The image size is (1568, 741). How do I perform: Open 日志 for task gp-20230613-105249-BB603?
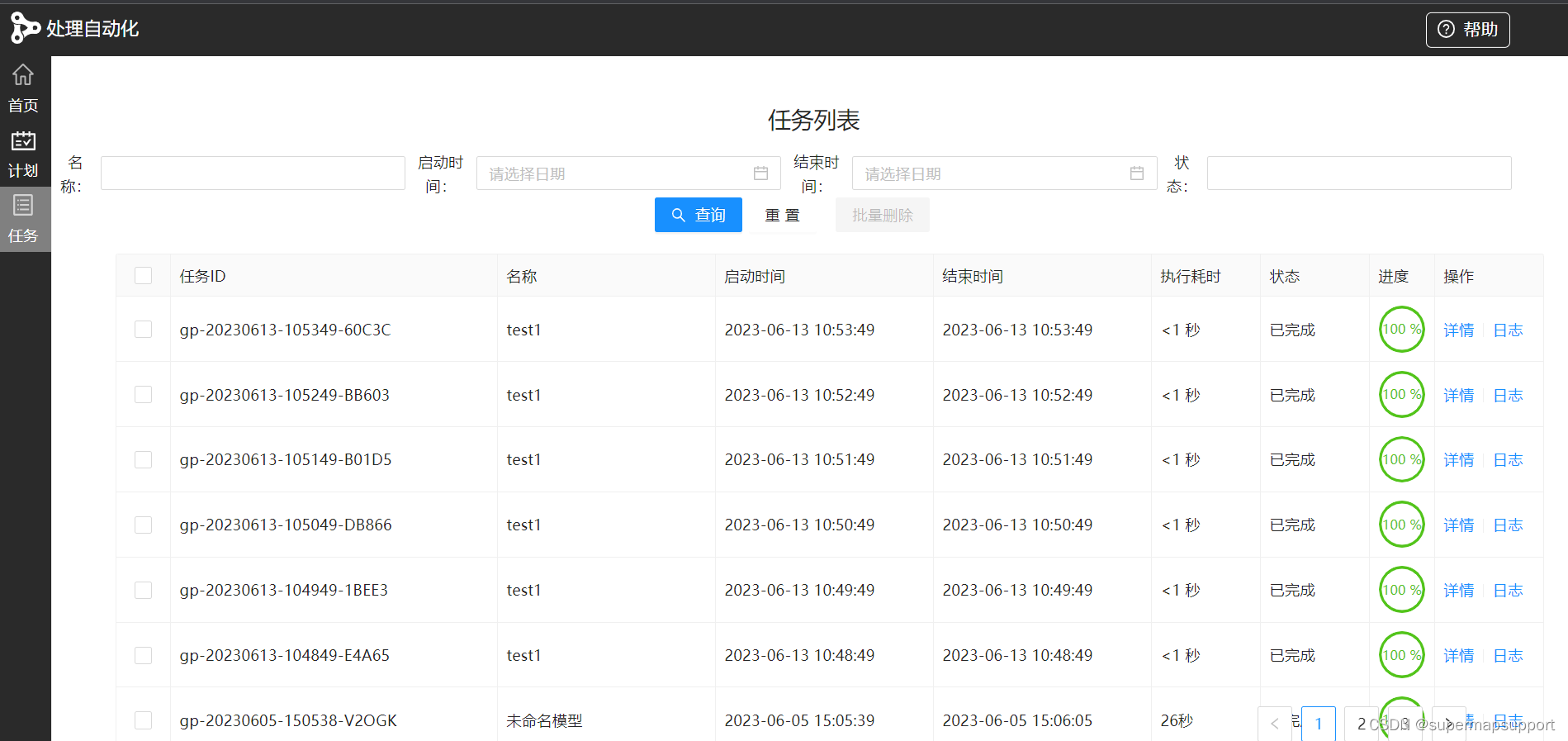coord(1508,395)
